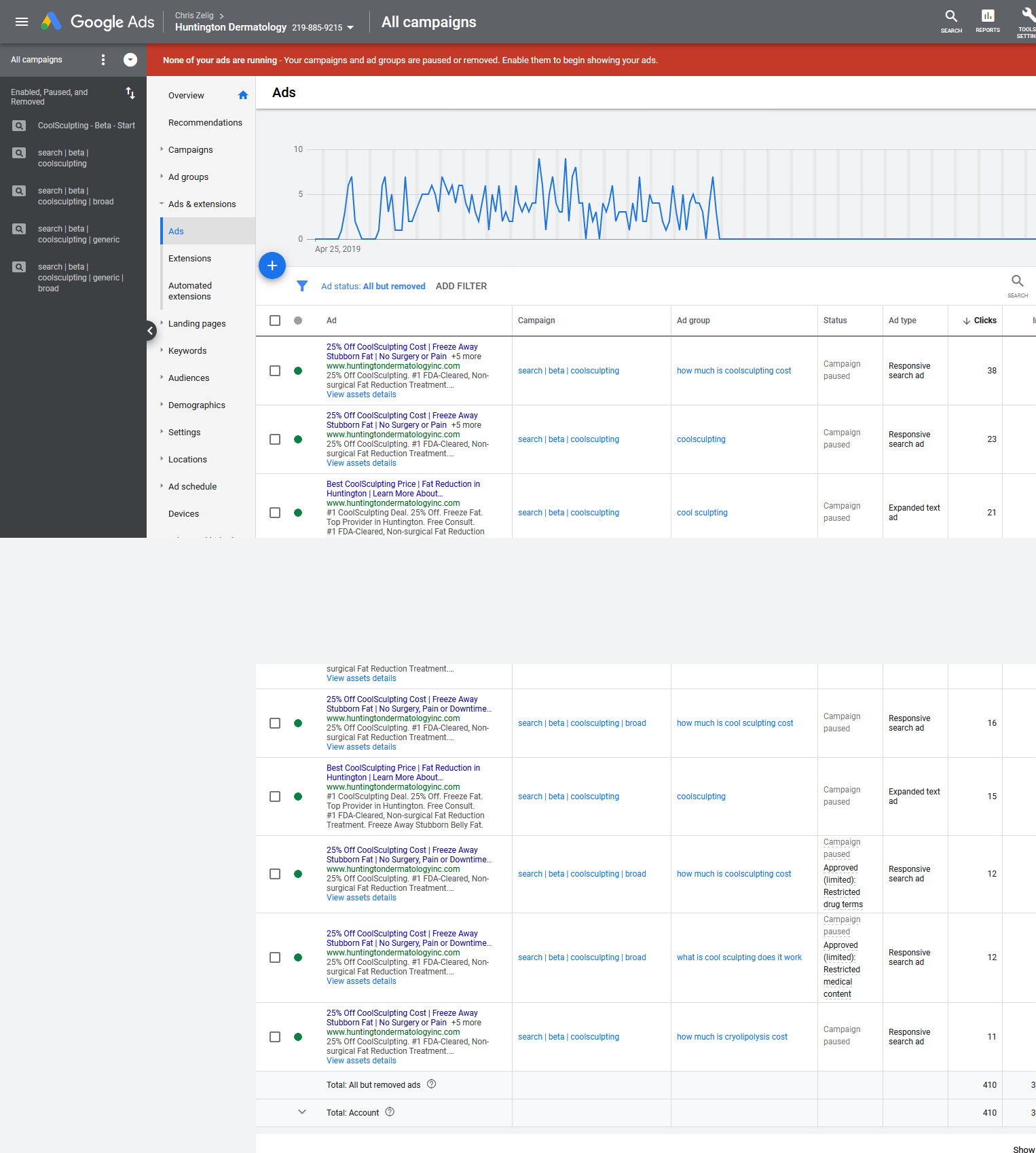1036x1153 pixels.
Task: Go to Recommendations in navigation
Action: tap(205, 123)
